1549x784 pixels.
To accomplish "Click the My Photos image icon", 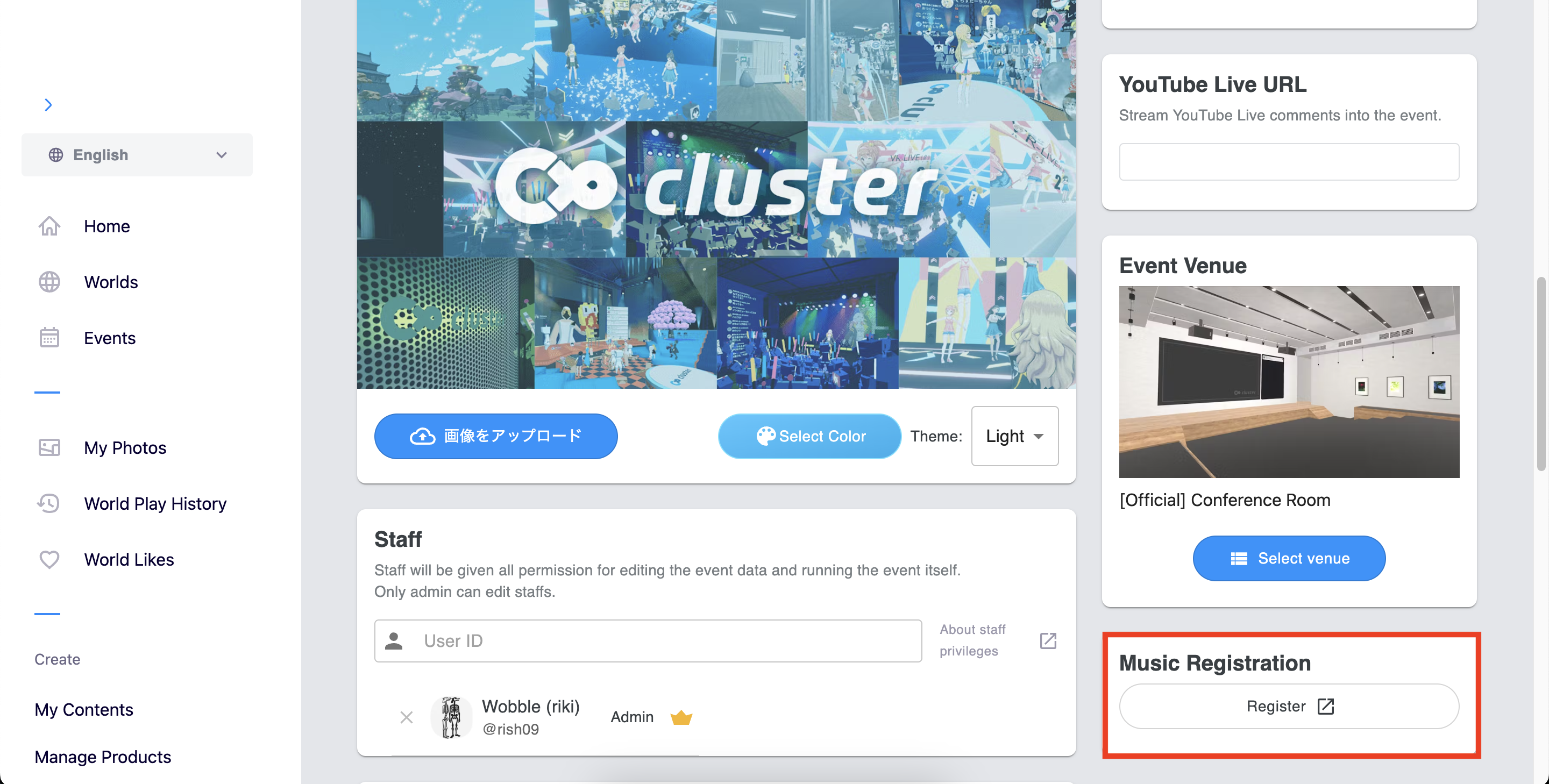I will pos(49,447).
